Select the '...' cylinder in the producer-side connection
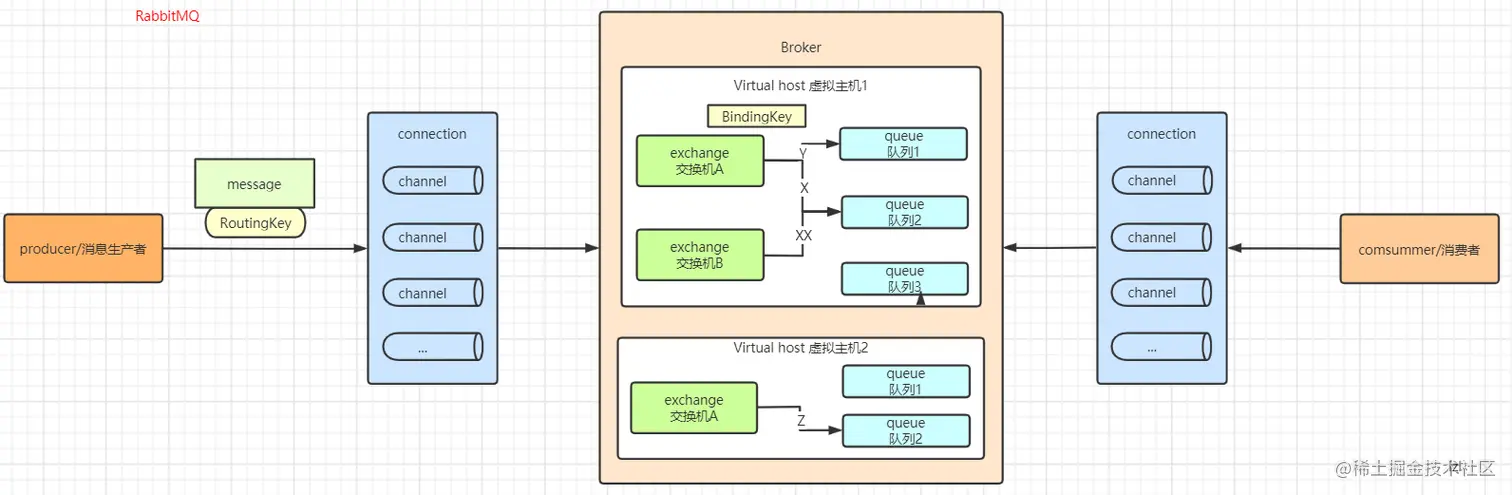 tap(433, 347)
